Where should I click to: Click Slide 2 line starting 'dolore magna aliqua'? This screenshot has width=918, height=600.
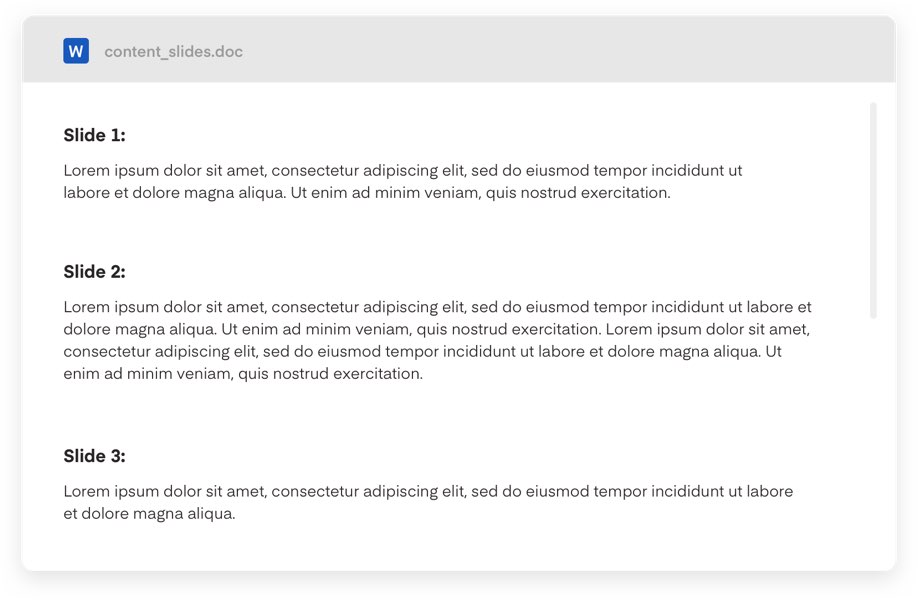[437, 329]
